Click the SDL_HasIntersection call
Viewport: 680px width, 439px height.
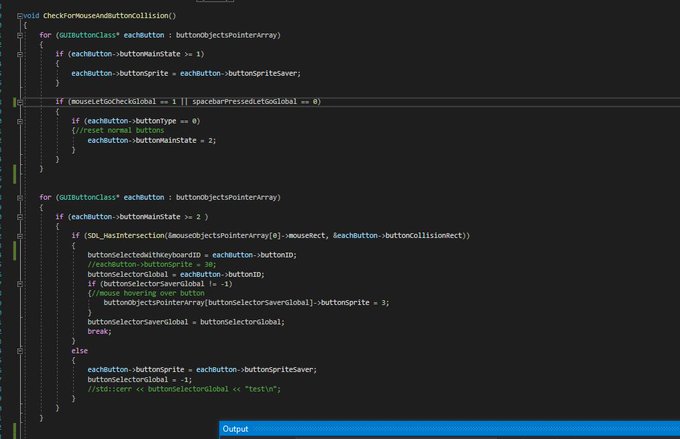[126, 236]
